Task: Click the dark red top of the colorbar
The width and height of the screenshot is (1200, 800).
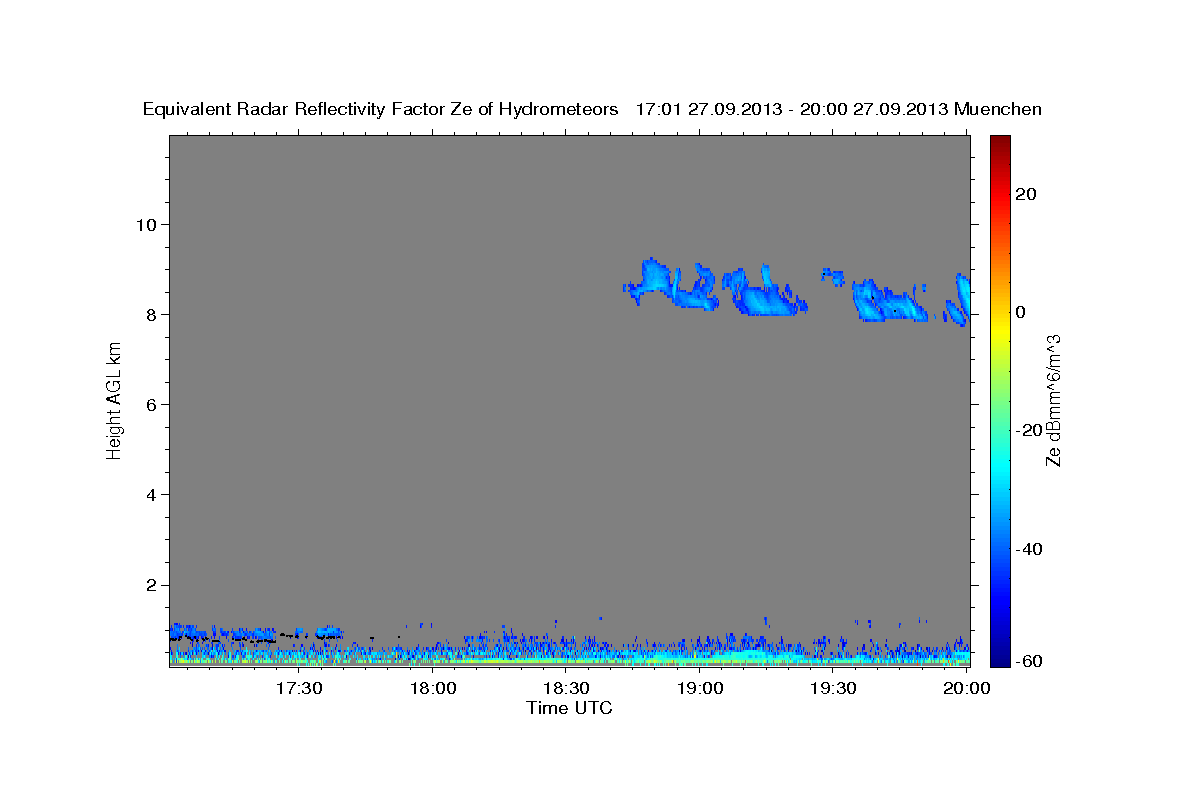Action: pos(1000,142)
